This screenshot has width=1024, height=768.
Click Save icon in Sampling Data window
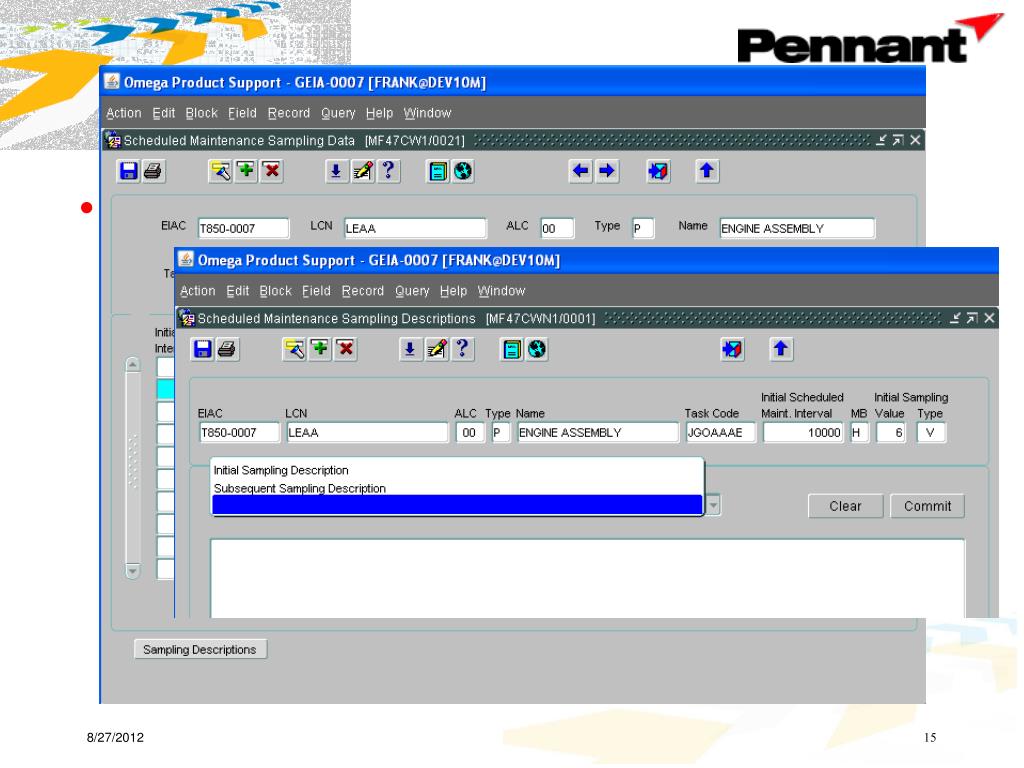click(128, 171)
